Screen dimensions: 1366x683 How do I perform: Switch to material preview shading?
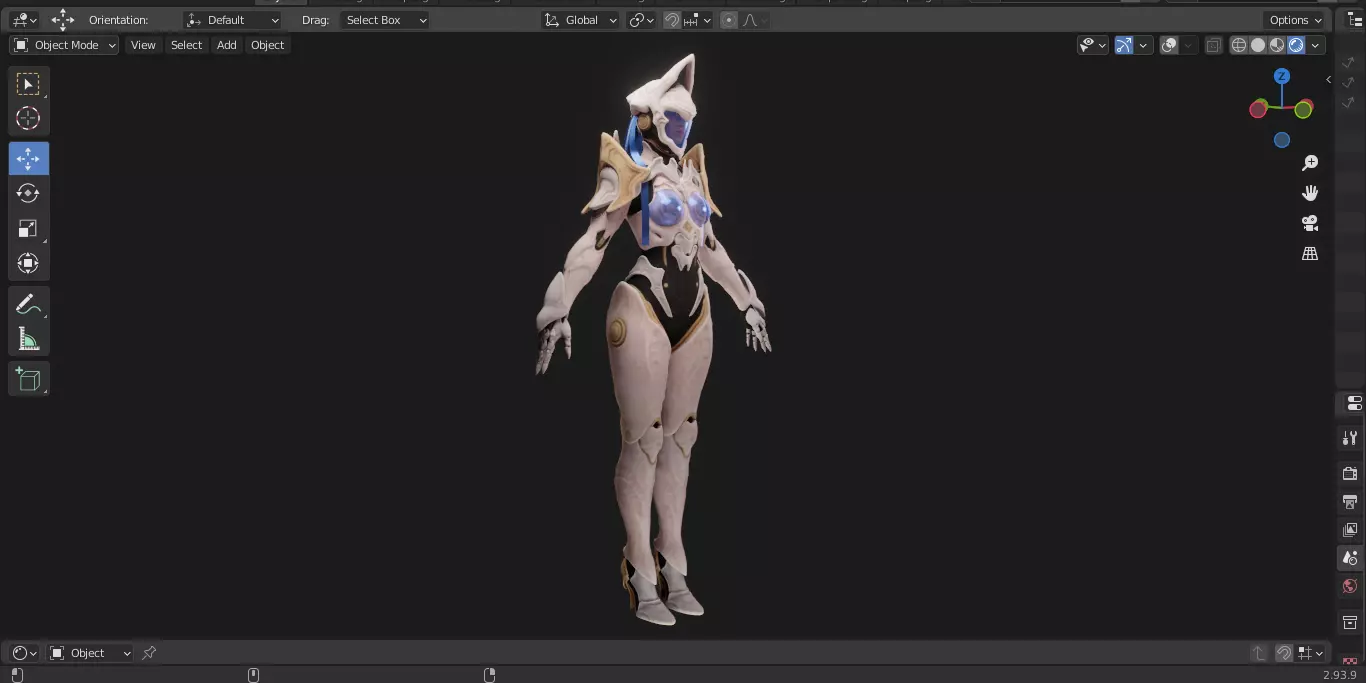tap(1277, 45)
